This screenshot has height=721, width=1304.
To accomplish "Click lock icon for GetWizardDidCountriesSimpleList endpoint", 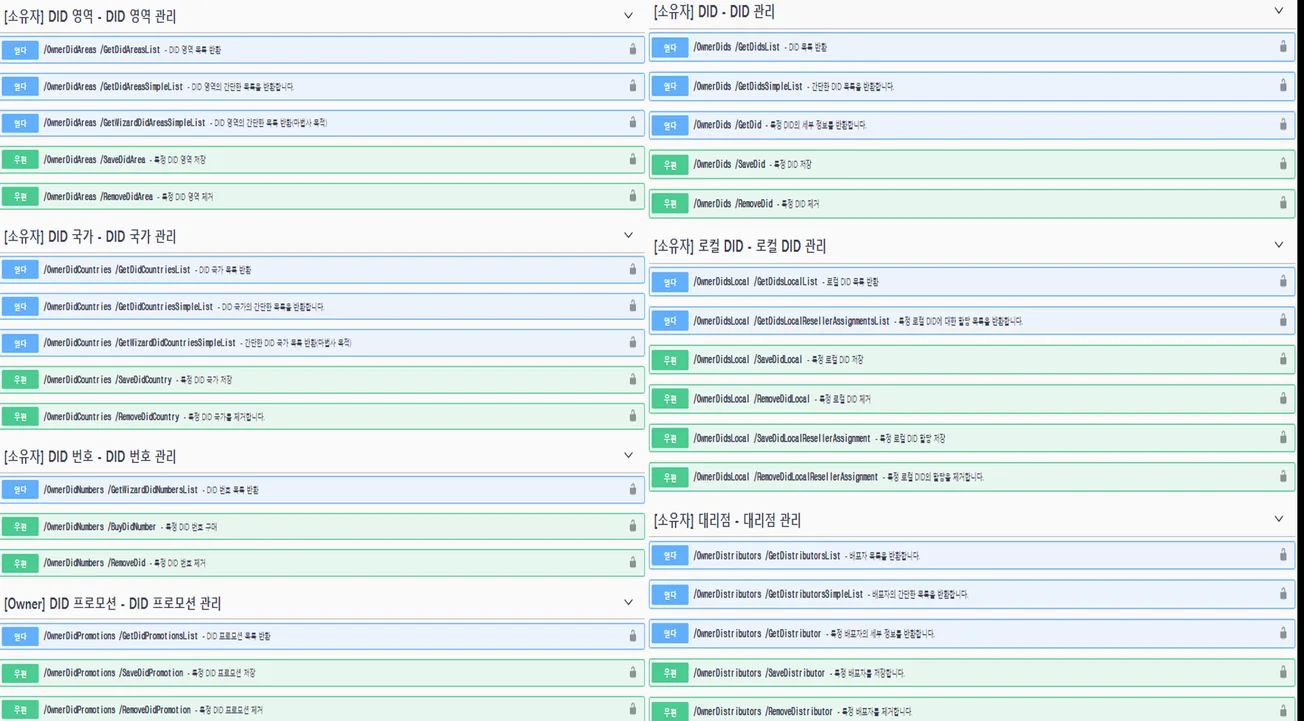I will (x=632, y=342).
